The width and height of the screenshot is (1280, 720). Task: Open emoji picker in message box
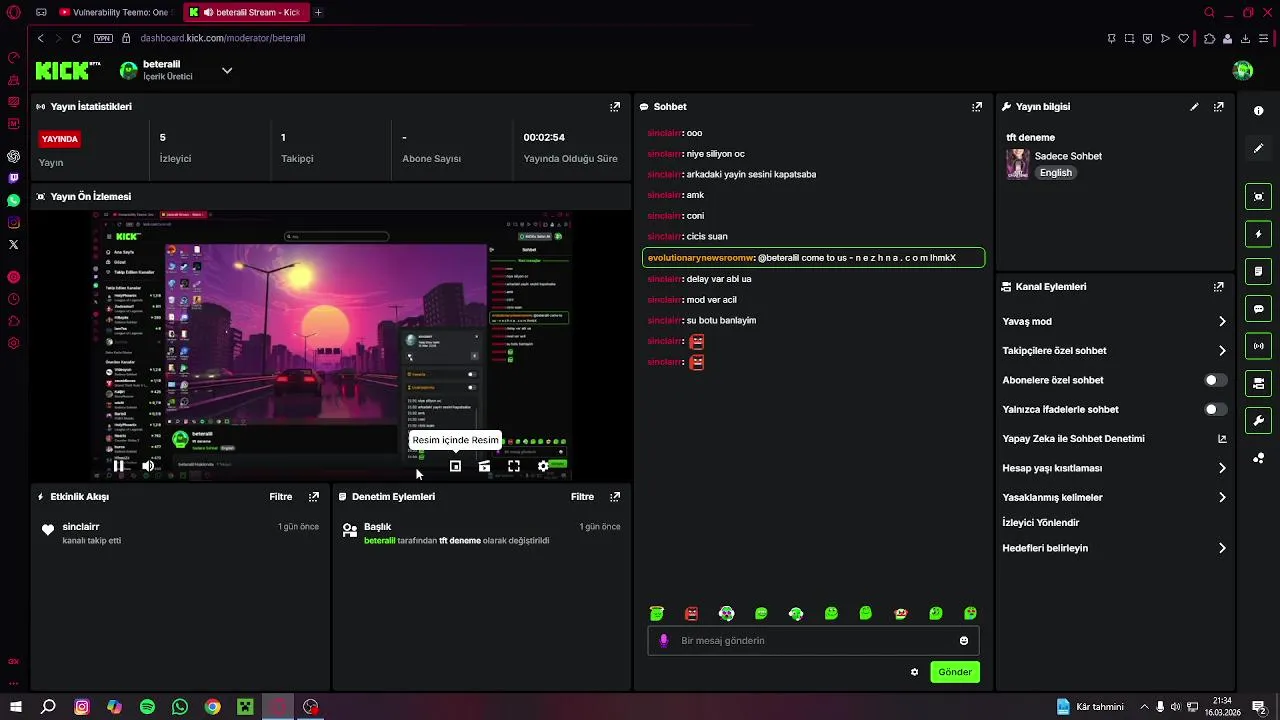964,641
